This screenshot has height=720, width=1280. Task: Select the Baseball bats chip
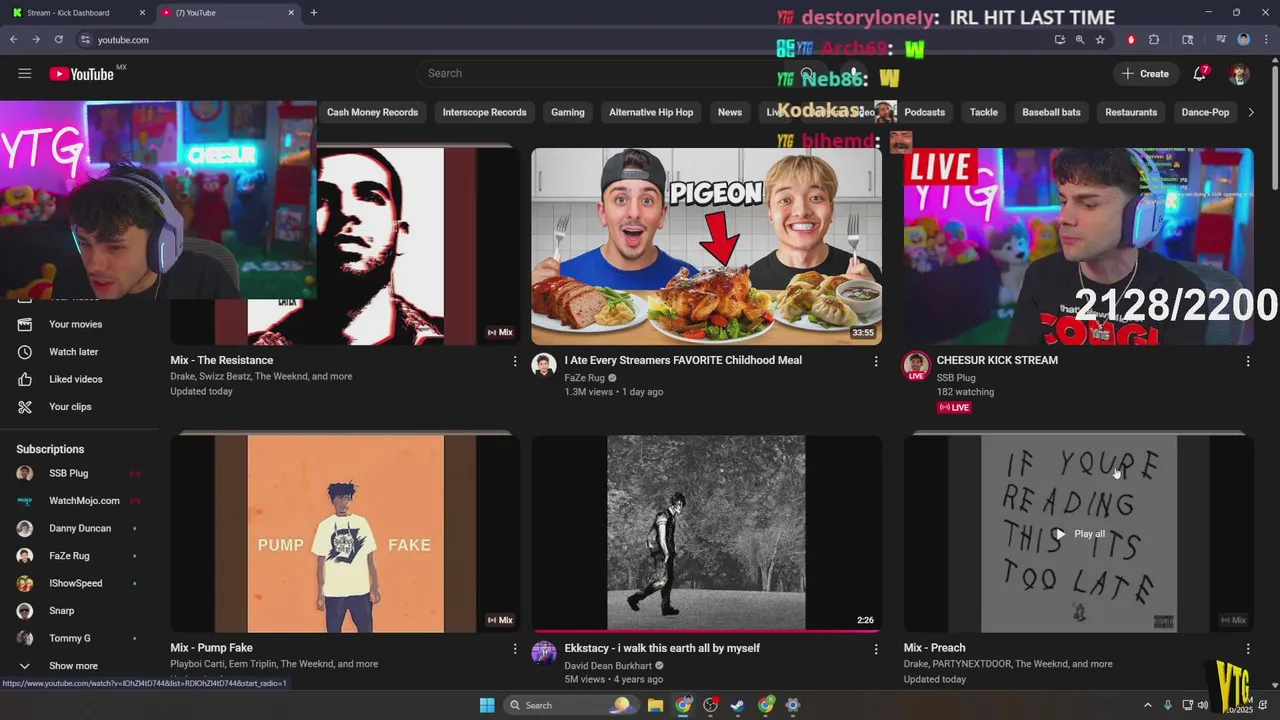coord(1051,112)
